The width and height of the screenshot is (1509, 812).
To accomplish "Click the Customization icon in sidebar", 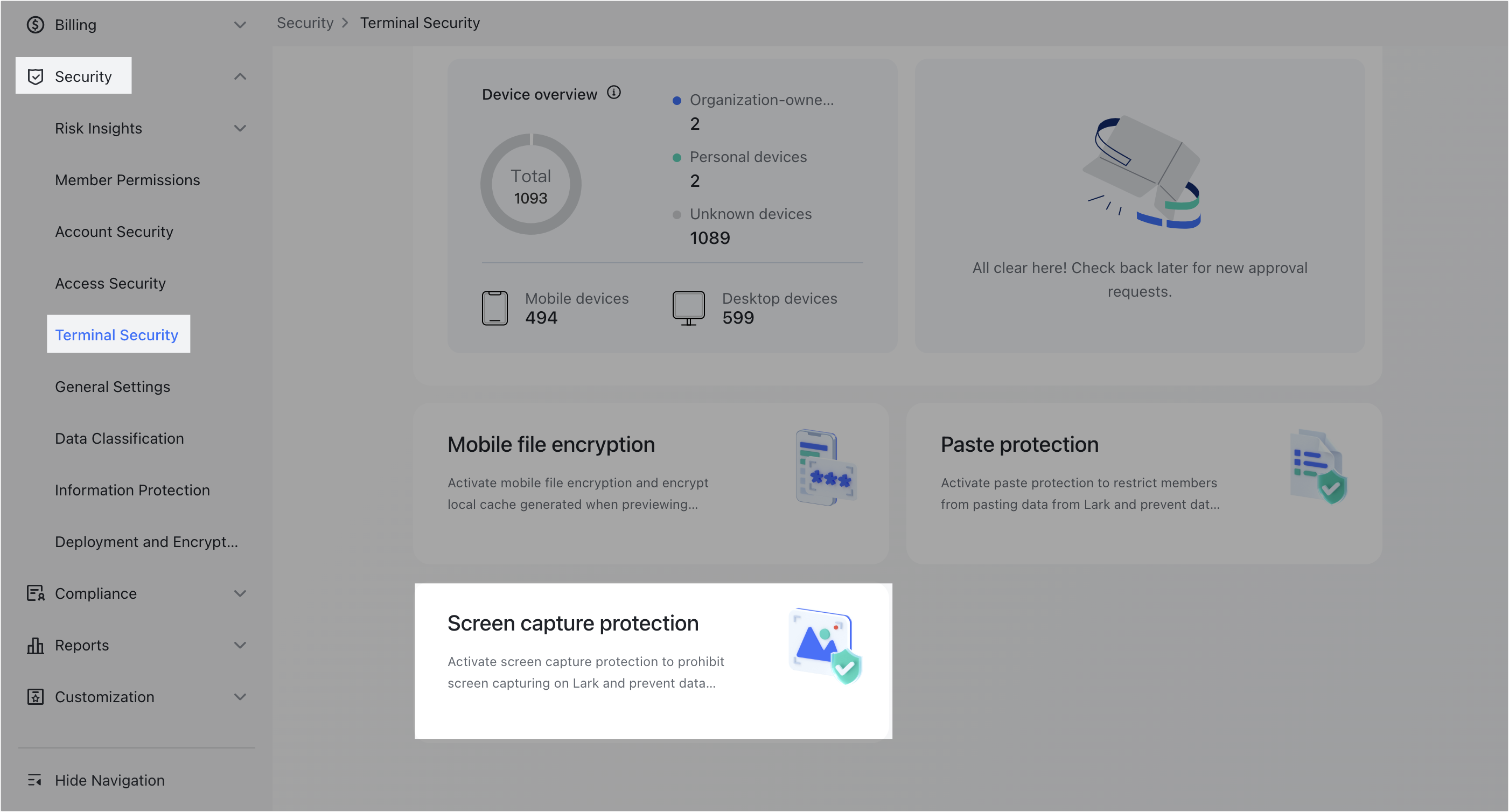I will tap(35, 697).
